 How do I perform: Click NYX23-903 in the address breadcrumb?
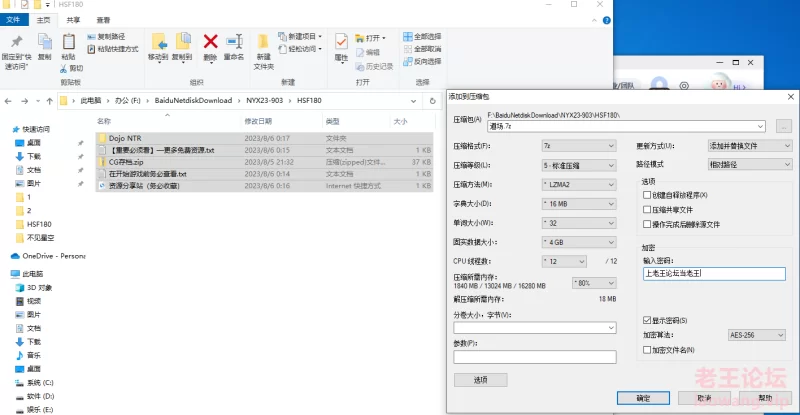click(x=264, y=101)
